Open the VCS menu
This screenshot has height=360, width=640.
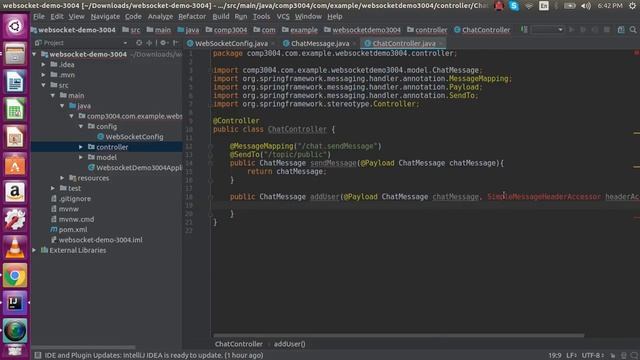[283, 17]
